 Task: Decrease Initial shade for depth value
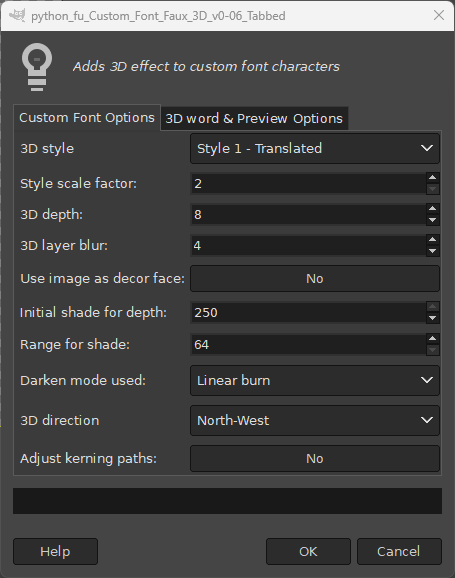click(x=433, y=318)
